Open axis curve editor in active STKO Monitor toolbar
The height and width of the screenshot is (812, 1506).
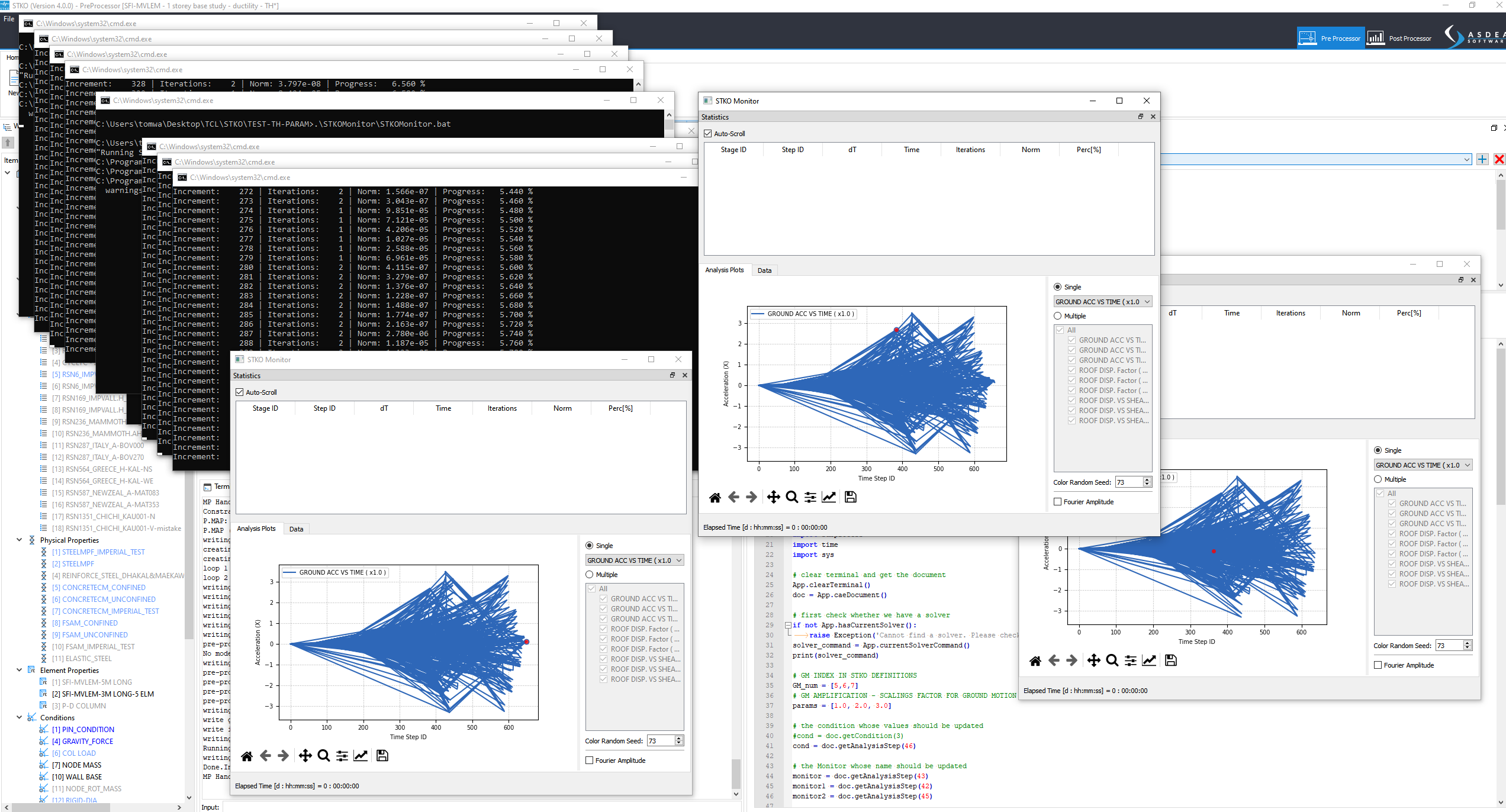click(829, 497)
